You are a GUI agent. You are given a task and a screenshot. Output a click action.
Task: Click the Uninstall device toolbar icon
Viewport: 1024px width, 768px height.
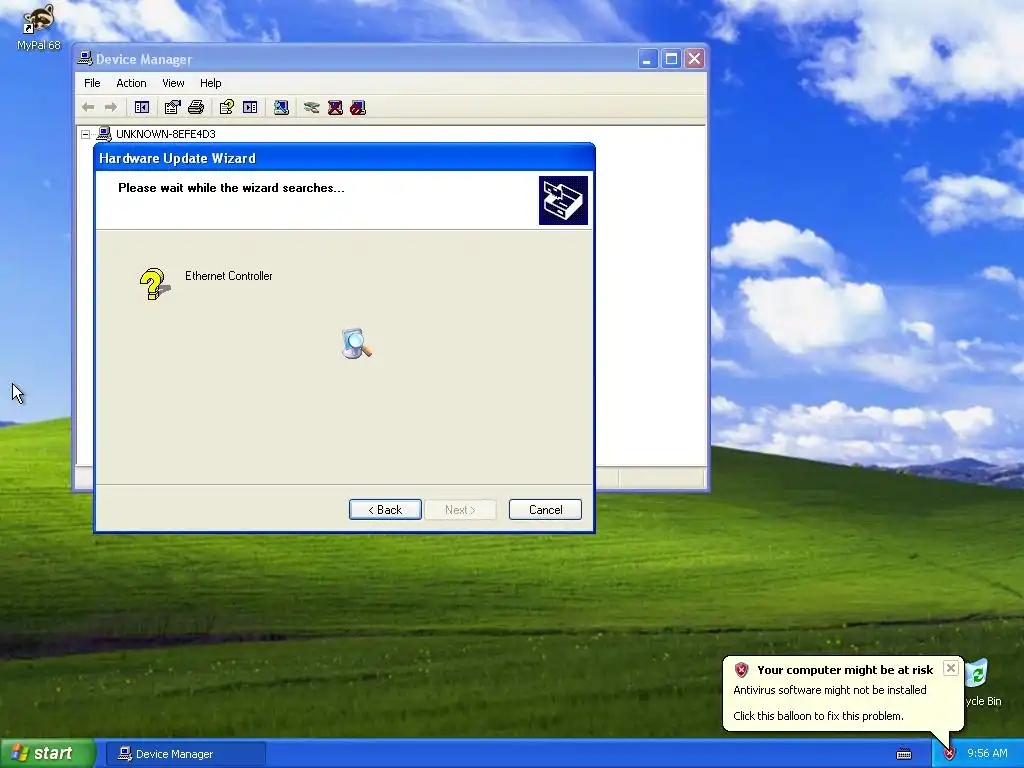pyautogui.click(x=335, y=107)
